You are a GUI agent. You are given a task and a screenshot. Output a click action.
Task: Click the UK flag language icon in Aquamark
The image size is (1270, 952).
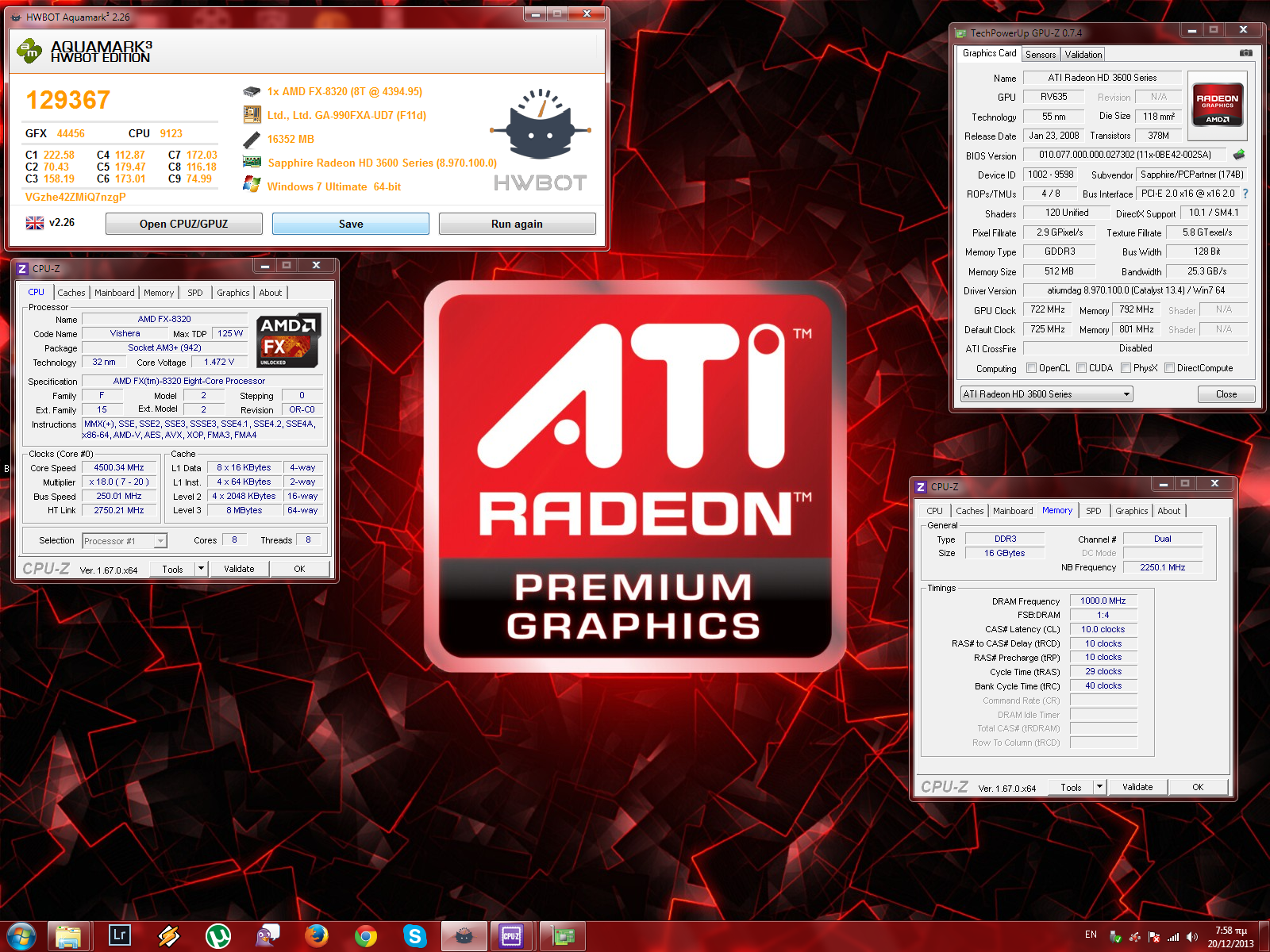[35, 223]
